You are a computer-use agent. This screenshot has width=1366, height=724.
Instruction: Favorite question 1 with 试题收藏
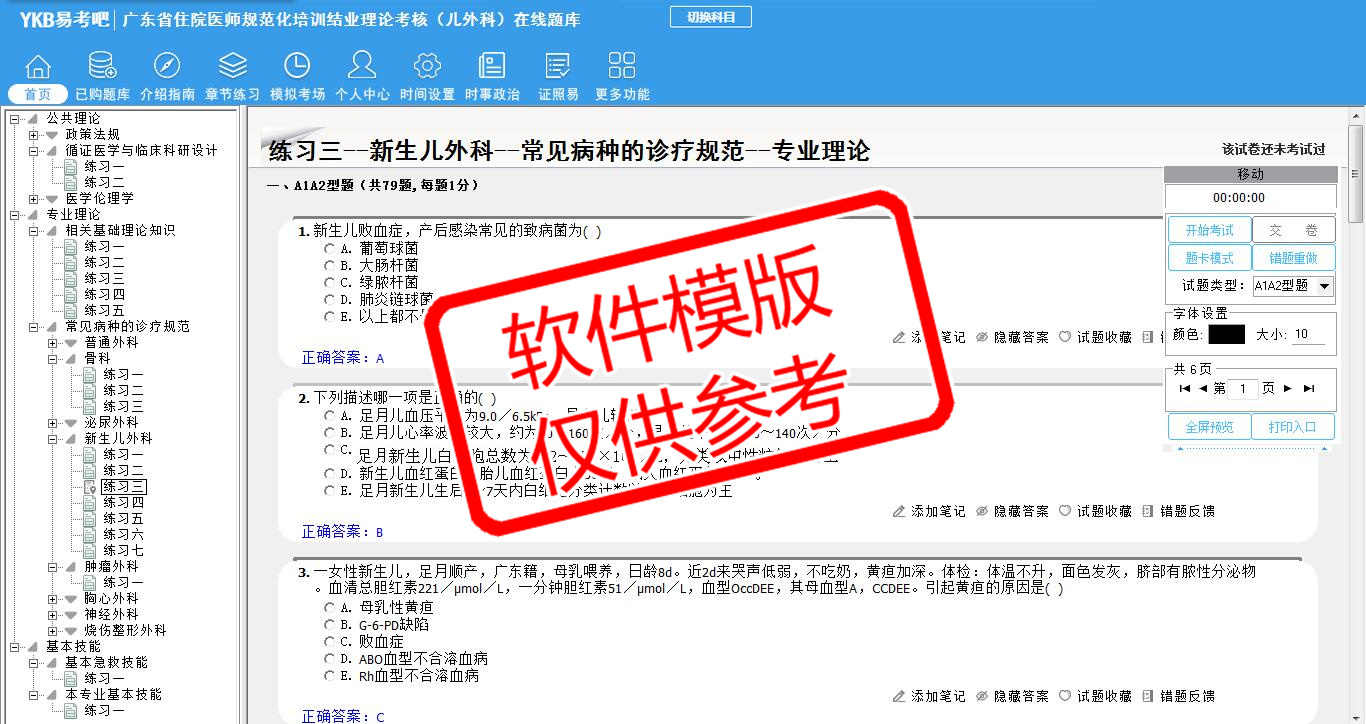point(1095,338)
